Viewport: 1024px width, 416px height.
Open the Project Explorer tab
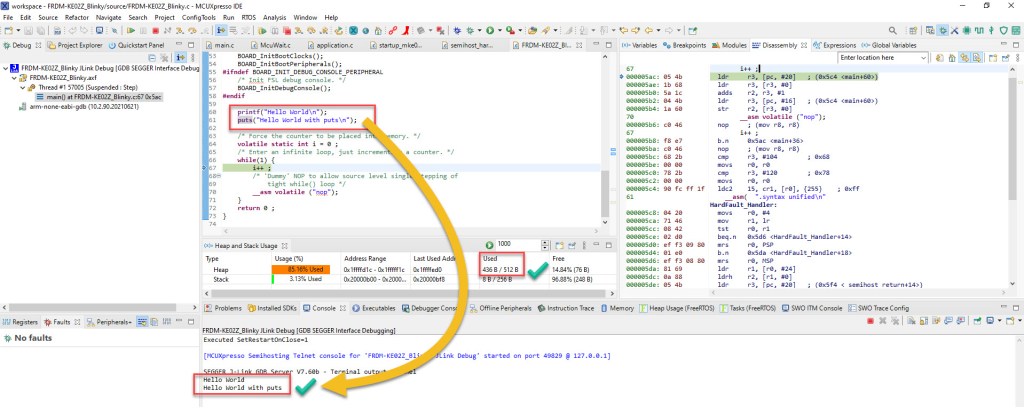[78, 45]
